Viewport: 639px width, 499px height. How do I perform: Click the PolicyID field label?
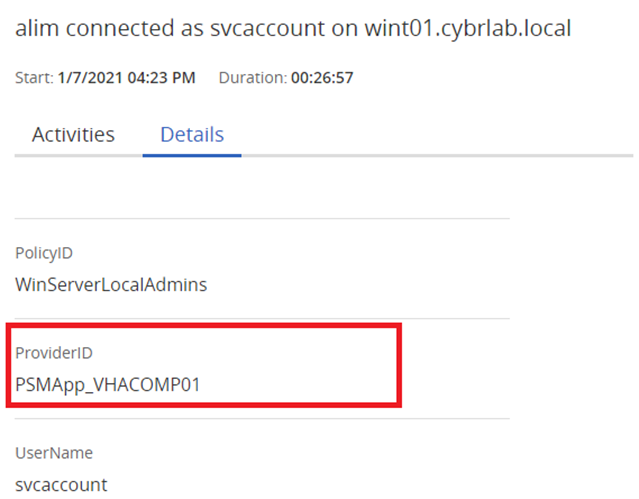[44, 254]
